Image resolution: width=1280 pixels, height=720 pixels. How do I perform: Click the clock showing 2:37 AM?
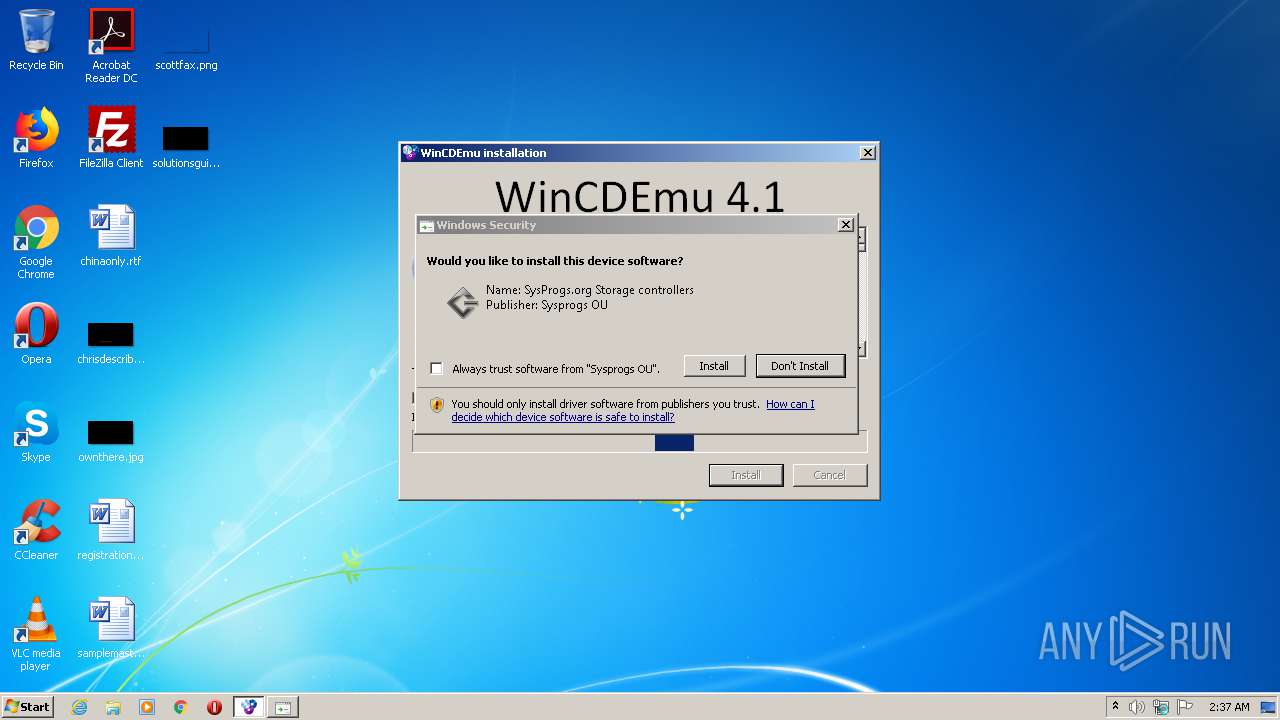[1229, 707]
